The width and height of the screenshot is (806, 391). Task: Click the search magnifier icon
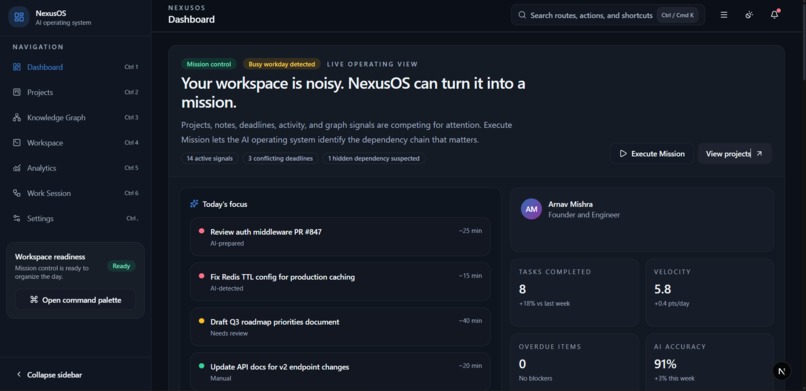coord(522,15)
